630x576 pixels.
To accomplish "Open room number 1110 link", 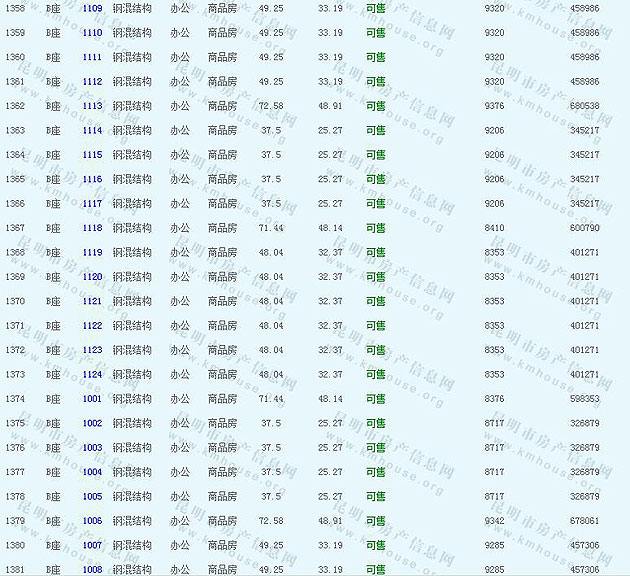I will (92, 33).
